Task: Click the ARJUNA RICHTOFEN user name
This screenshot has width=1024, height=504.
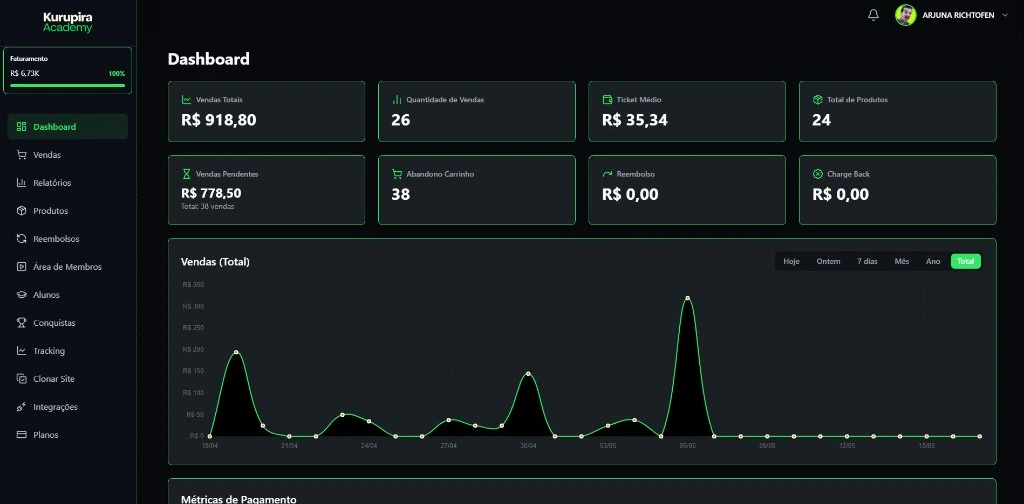Action: (x=959, y=14)
